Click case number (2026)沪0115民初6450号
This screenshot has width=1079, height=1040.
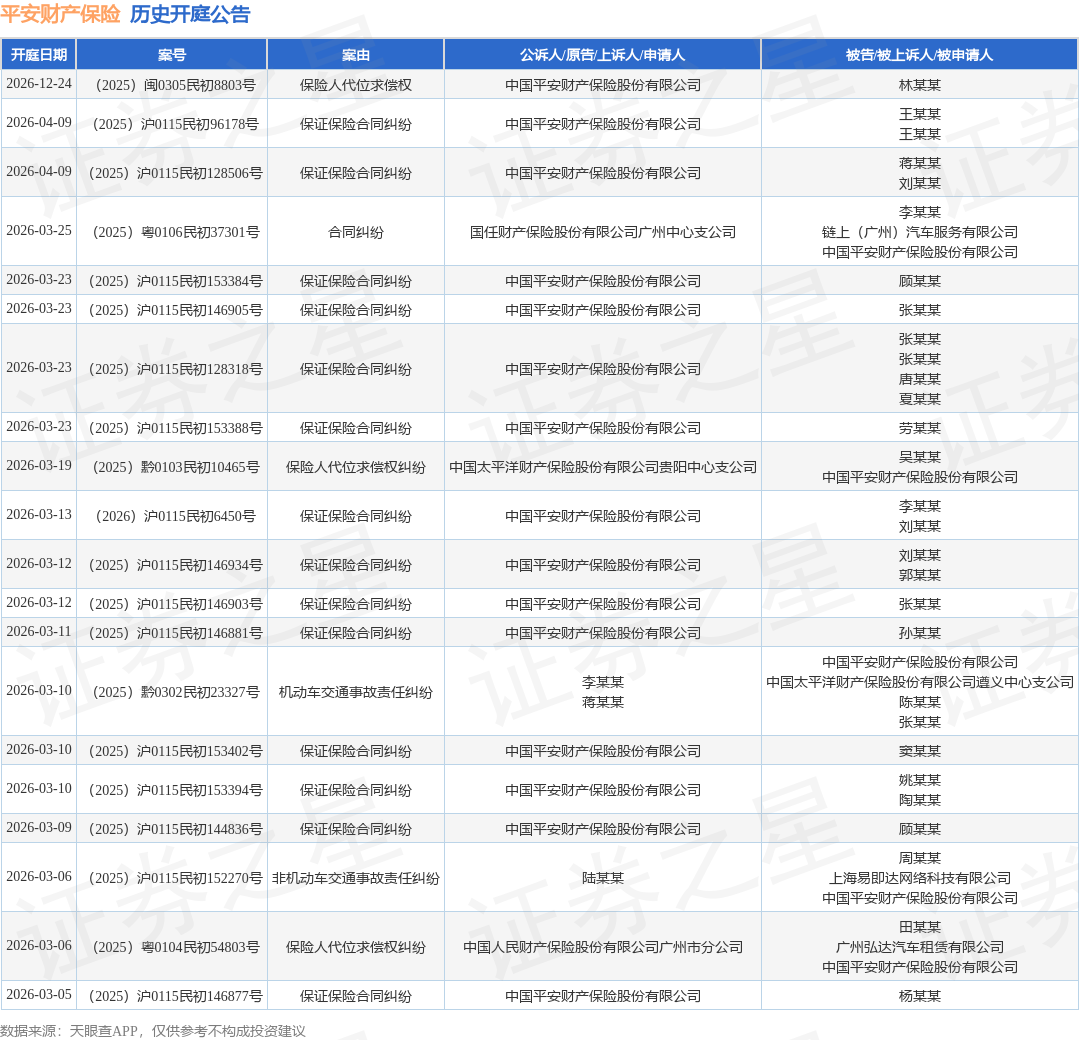pos(171,517)
